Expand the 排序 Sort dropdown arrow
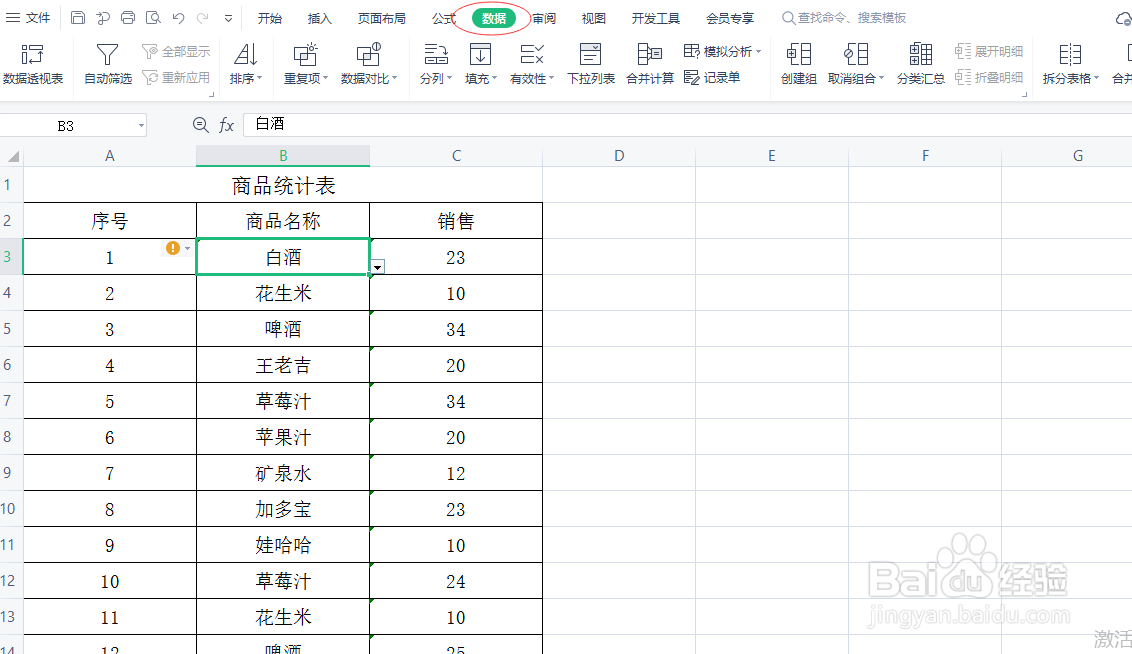 pyautogui.click(x=259, y=77)
